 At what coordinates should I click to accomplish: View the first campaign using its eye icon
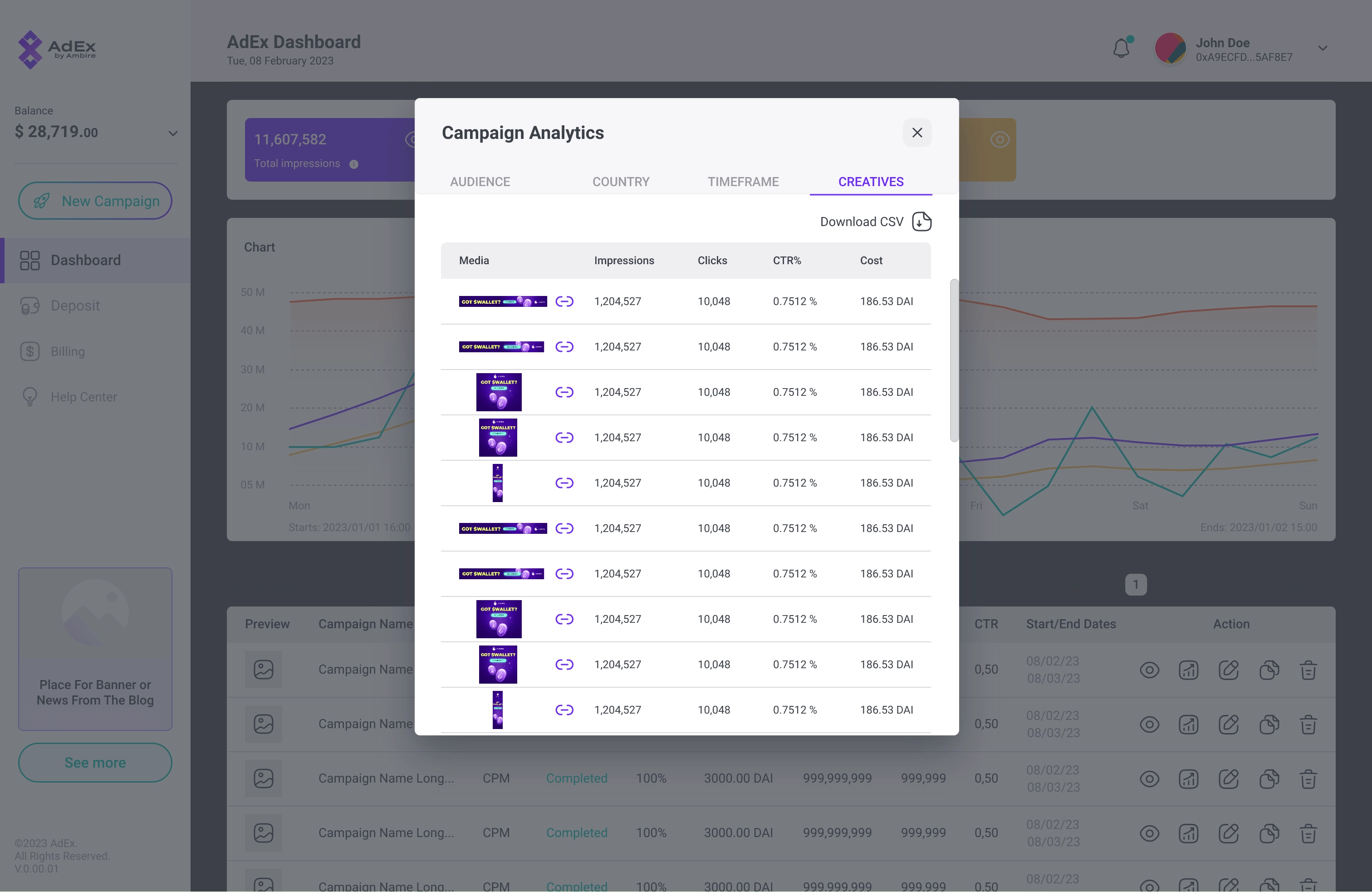1149,670
